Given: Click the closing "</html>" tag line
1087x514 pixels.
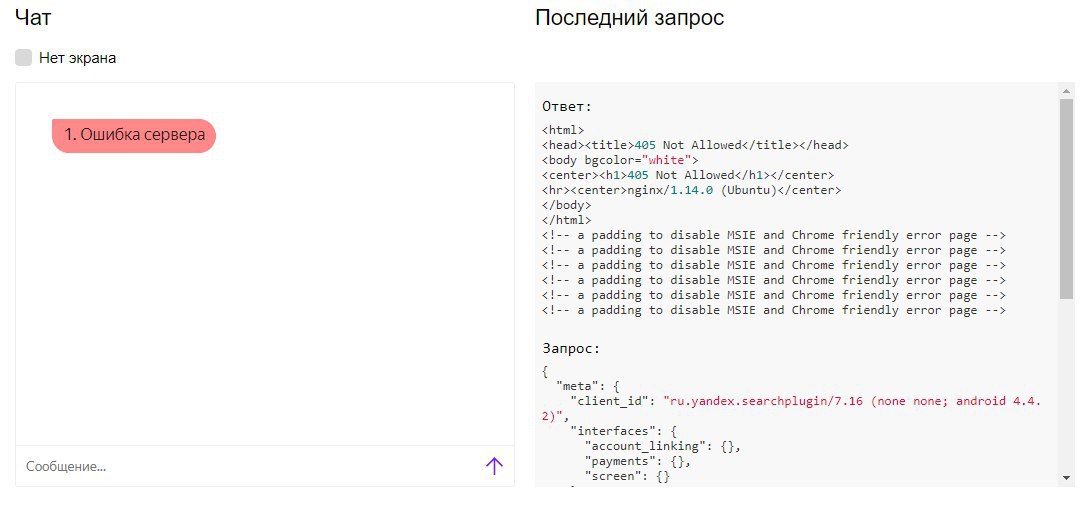Looking at the screenshot, I should [x=566, y=221].
